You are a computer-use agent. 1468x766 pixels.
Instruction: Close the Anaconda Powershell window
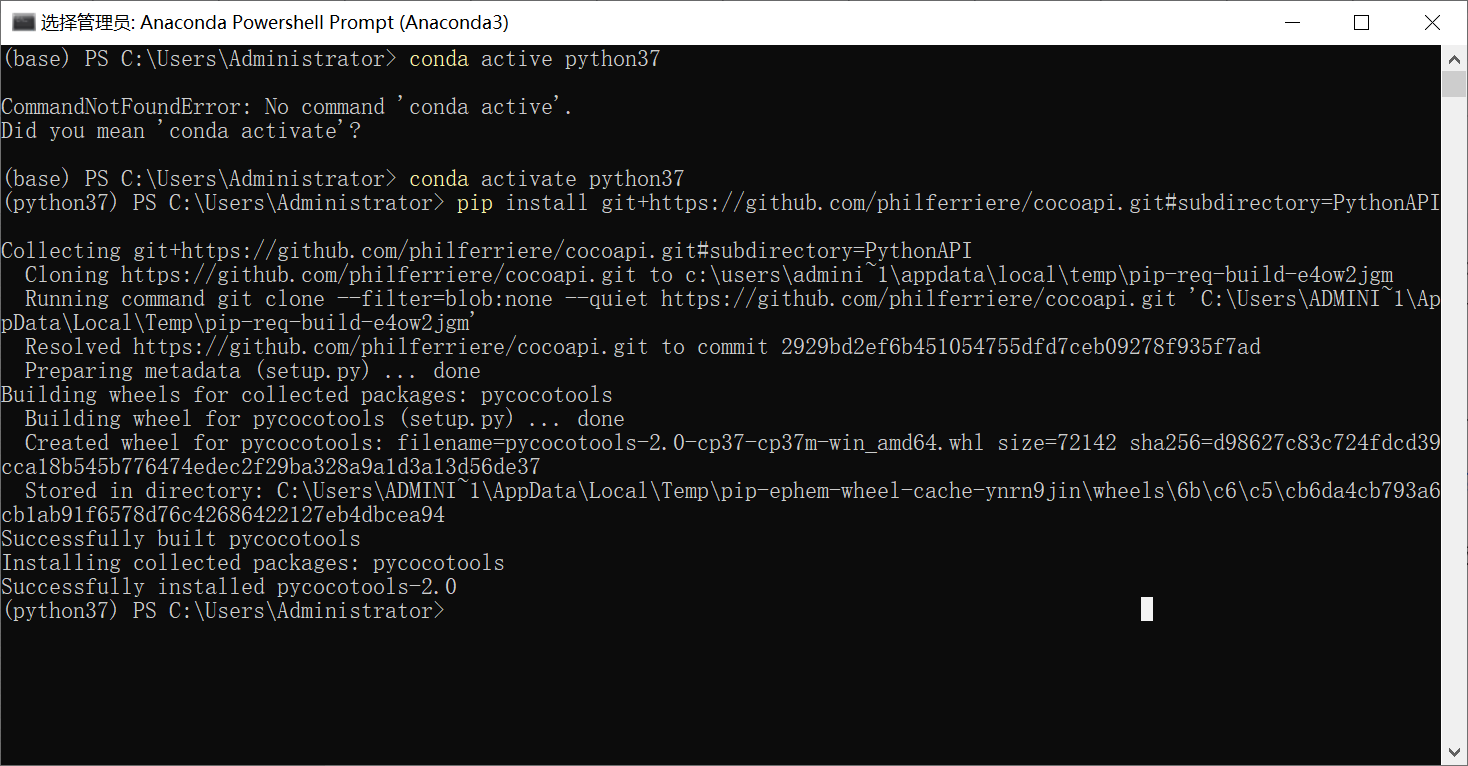click(1432, 21)
